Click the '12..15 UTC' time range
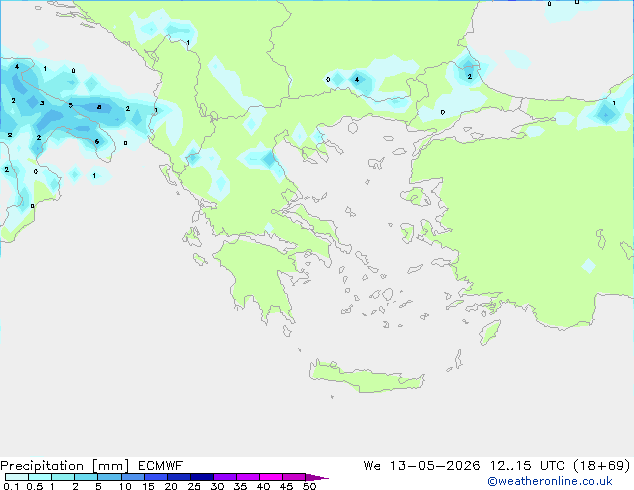Viewport: 634px width, 490px height. [x=527, y=466]
